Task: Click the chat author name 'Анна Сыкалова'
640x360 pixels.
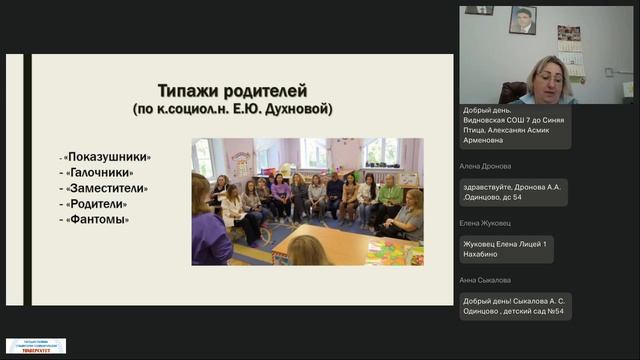Action: coord(485,280)
